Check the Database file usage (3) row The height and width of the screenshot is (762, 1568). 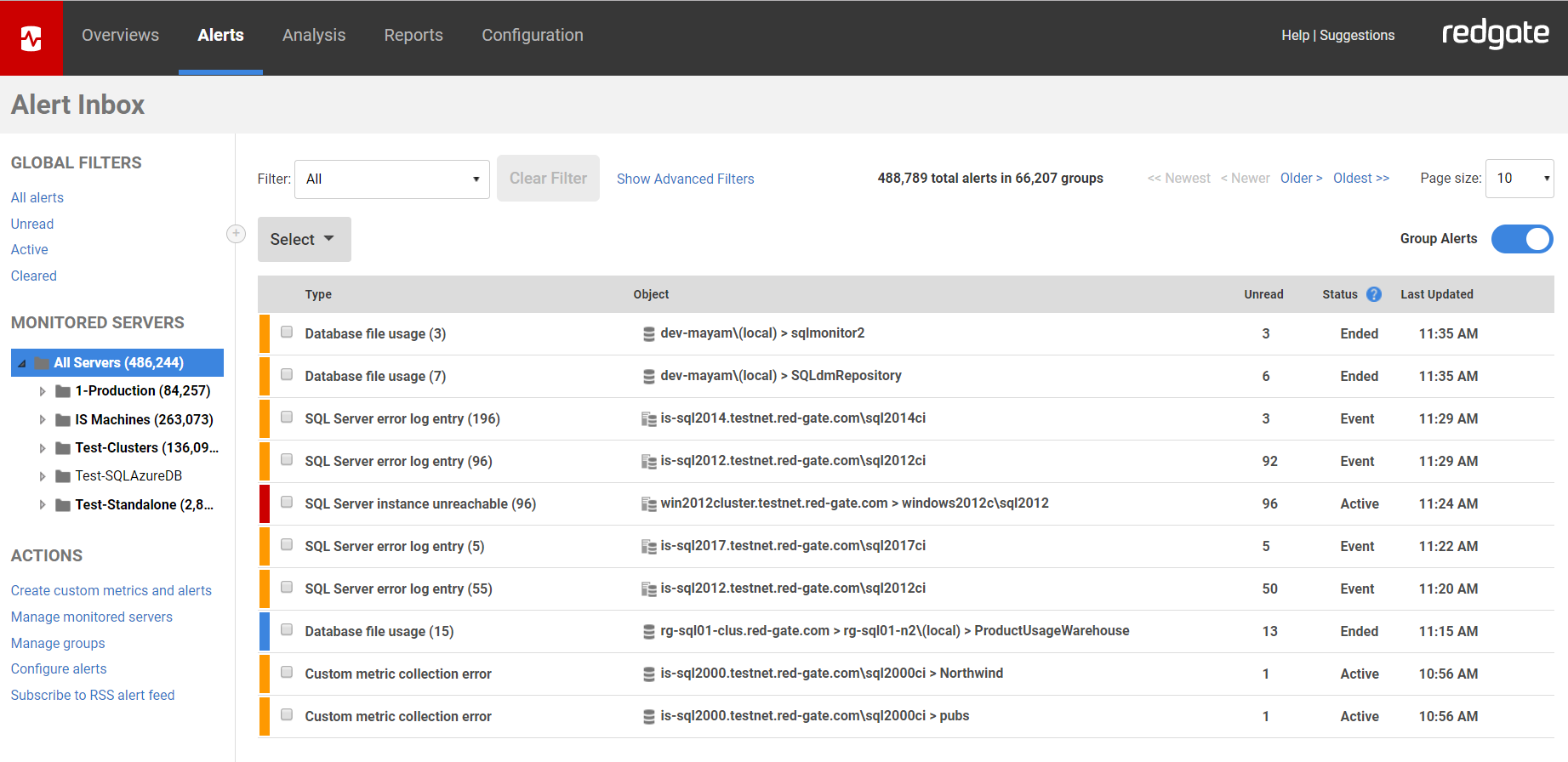287,333
